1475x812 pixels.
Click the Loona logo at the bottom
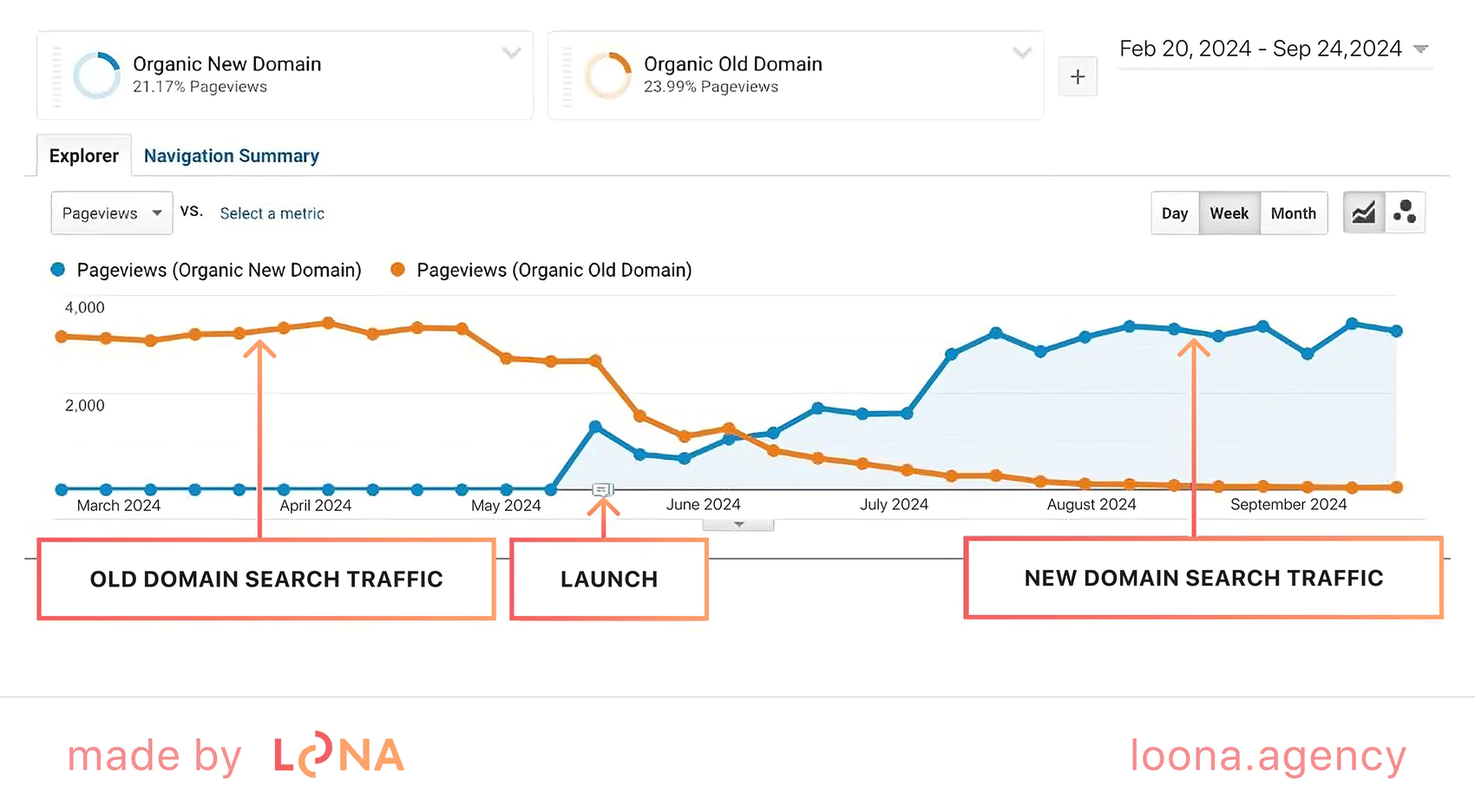pos(338,756)
